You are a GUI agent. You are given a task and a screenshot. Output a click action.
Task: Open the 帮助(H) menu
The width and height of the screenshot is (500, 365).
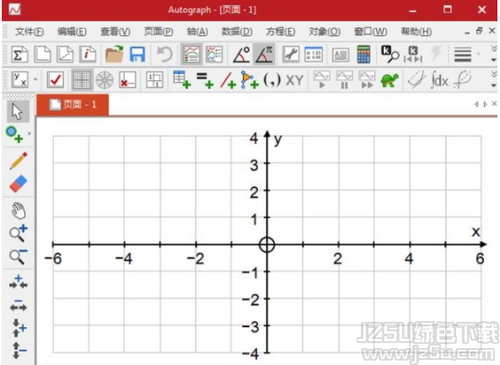point(416,32)
